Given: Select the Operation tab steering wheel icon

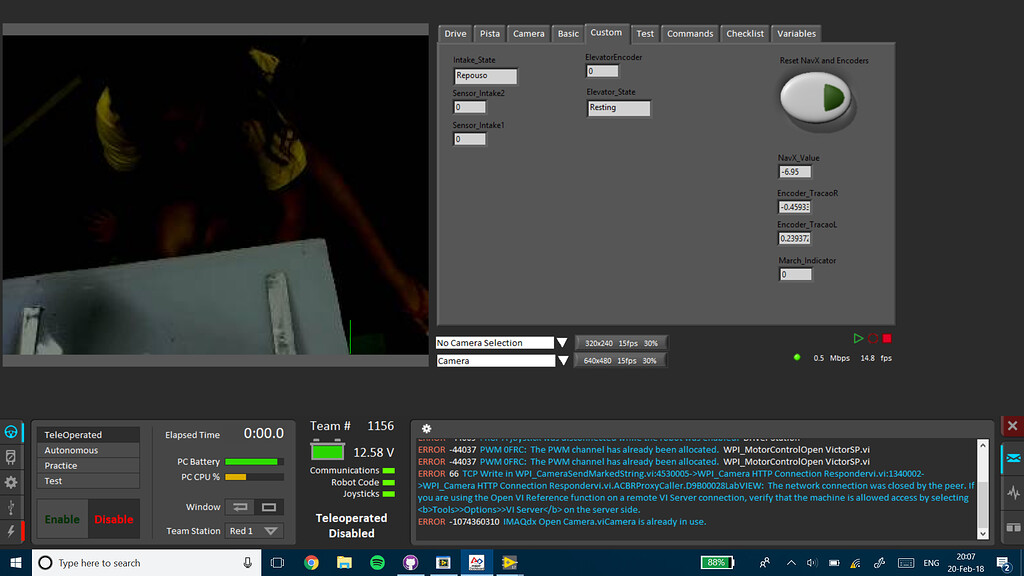Looking at the screenshot, I should (x=12, y=434).
